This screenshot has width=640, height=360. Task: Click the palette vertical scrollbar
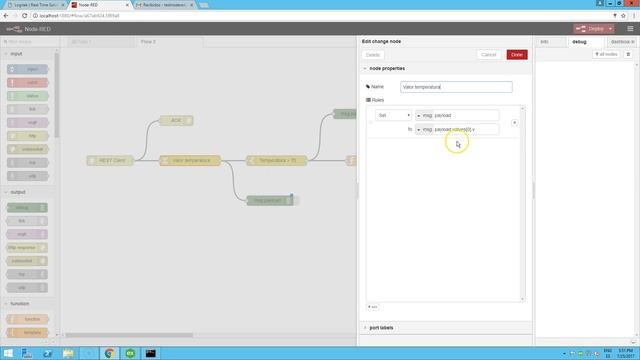tap(57, 96)
